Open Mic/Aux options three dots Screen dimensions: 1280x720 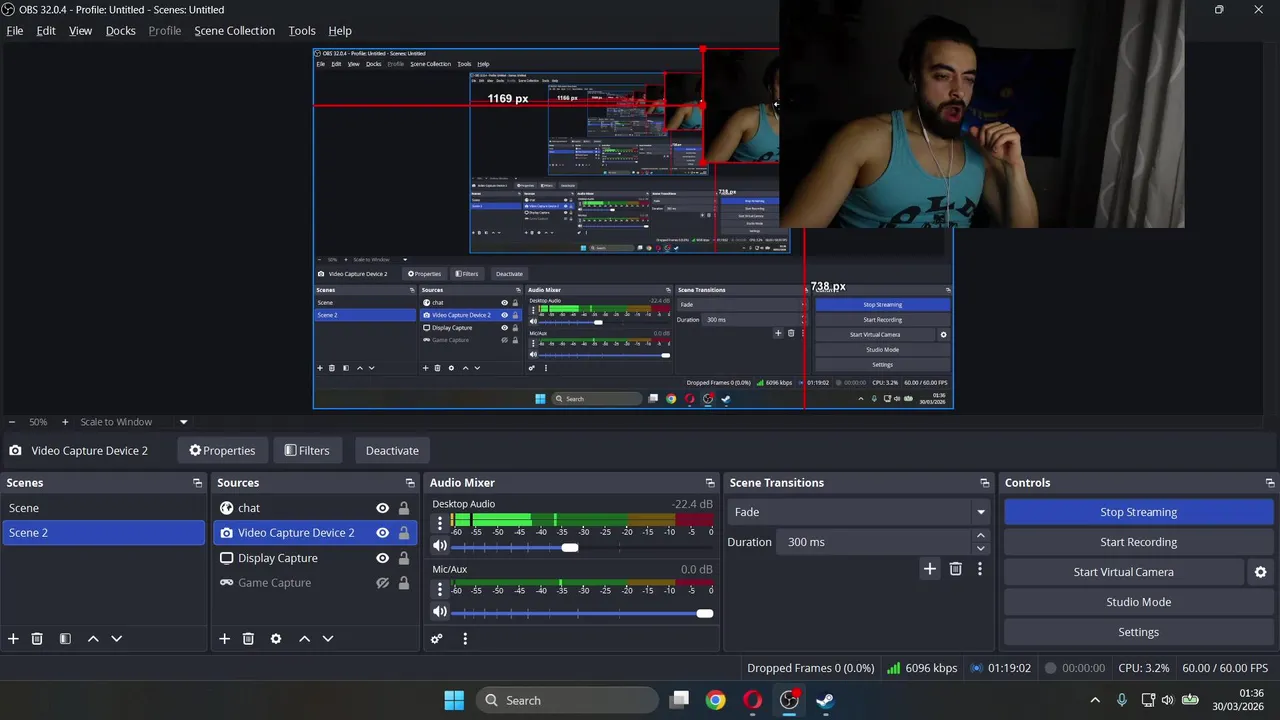(x=439, y=589)
